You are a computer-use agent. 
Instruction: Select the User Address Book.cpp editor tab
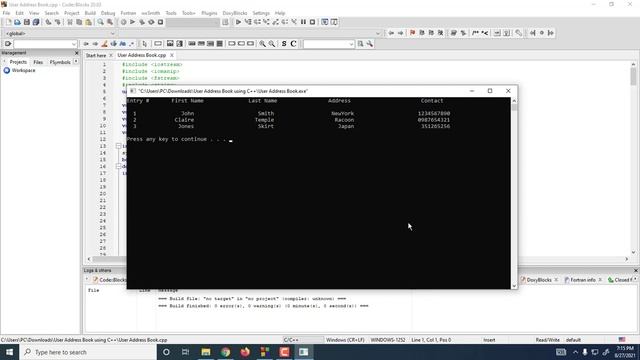tap(142, 55)
